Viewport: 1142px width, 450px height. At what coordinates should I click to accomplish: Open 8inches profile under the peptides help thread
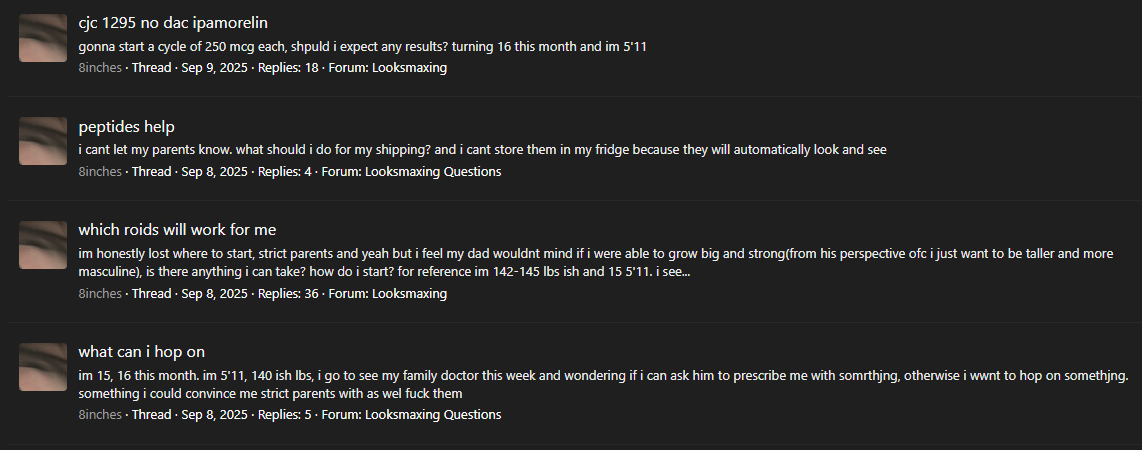pyautogui.click(x=100, y=172)
